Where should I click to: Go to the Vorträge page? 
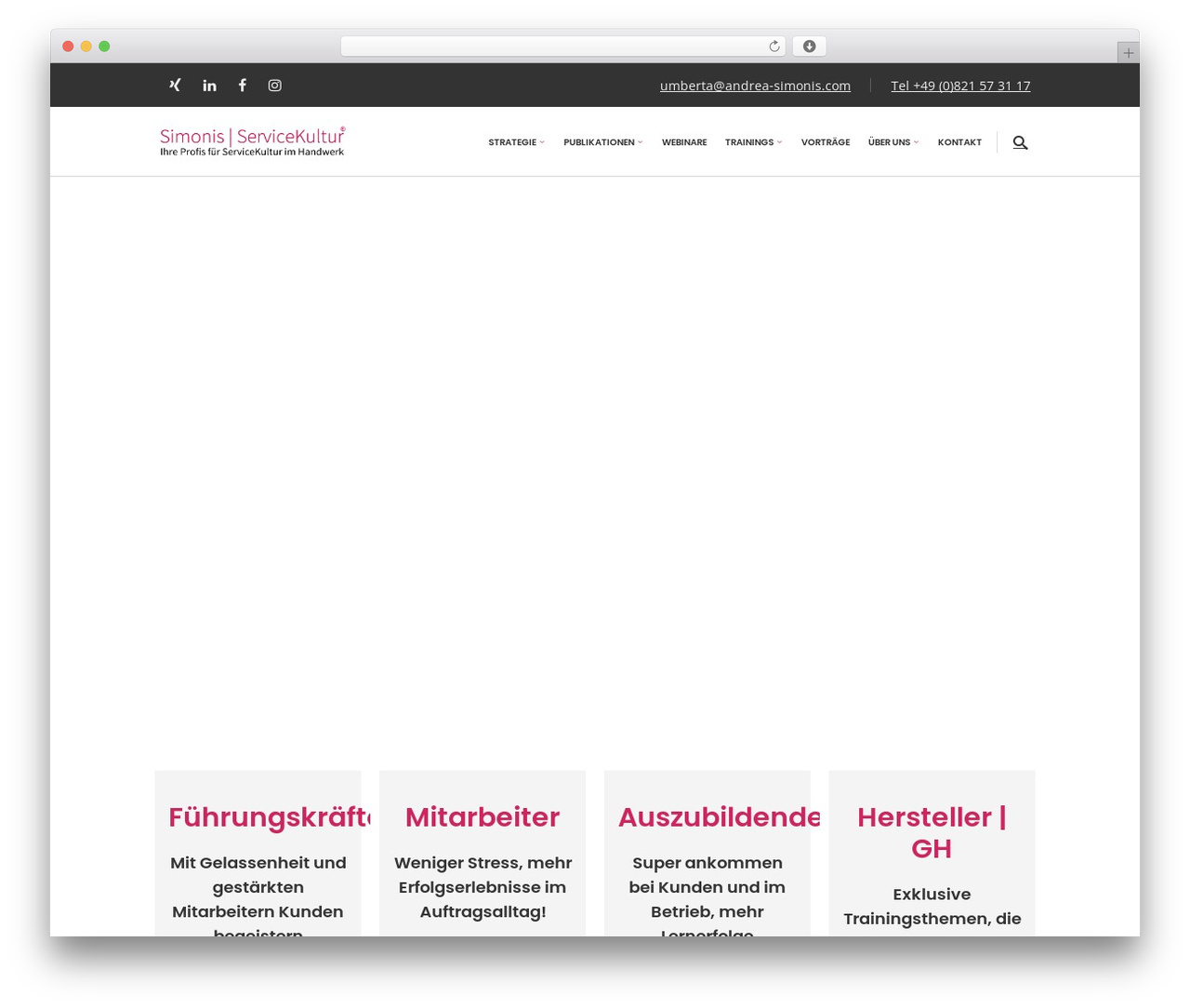click(x=826, y=142)
